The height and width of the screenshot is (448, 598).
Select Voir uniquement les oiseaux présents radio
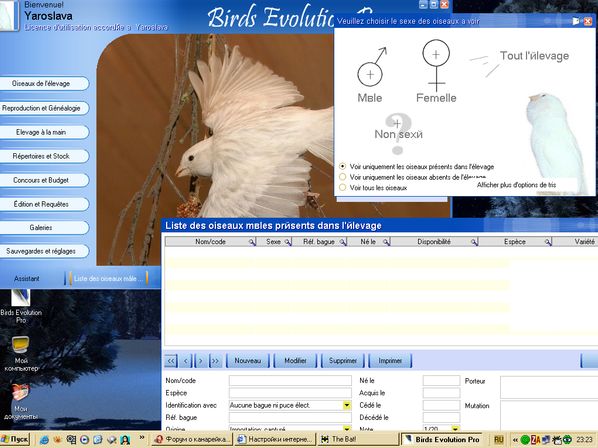(x=342, y=166)
